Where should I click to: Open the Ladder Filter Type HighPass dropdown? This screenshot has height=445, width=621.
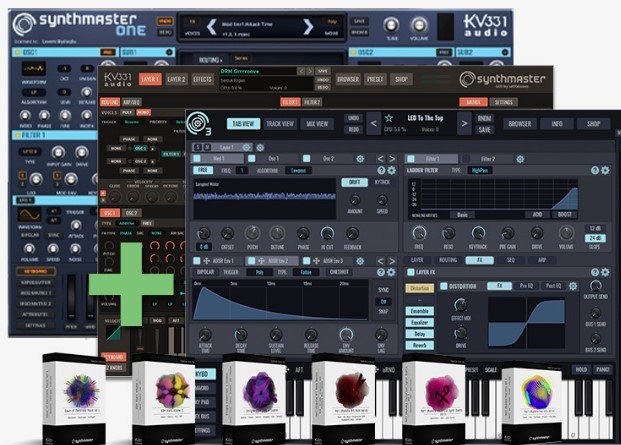pos(480,170)
